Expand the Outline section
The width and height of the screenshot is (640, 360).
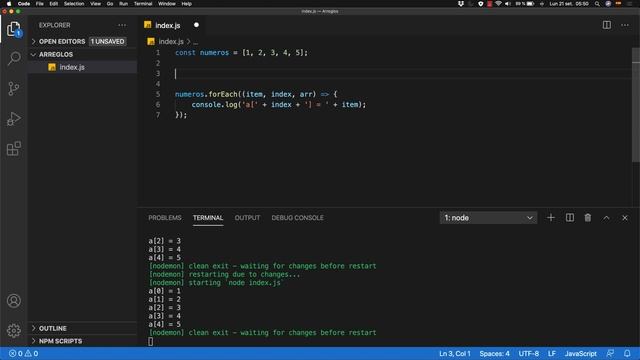82,328
